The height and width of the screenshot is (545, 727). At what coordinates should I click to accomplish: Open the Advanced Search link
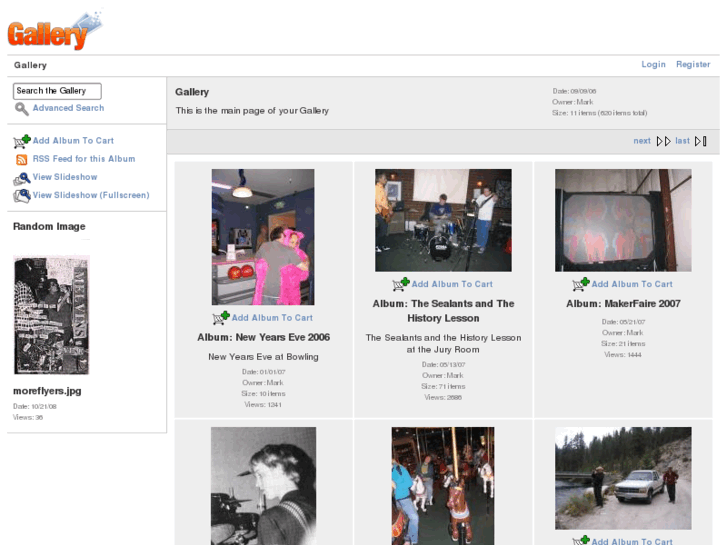point(68,108)
